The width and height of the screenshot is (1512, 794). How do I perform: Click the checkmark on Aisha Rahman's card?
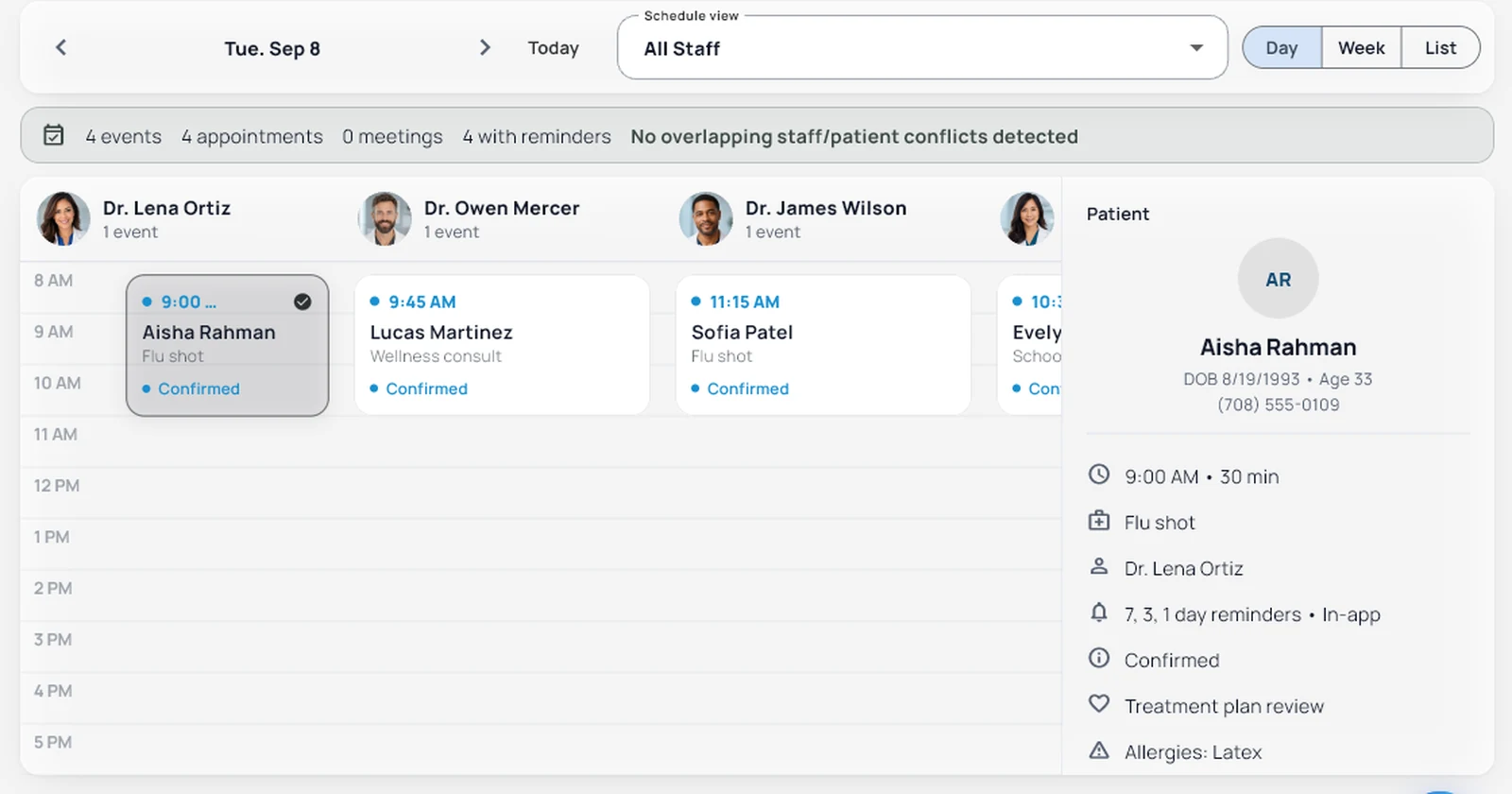(x=302, y=302)
